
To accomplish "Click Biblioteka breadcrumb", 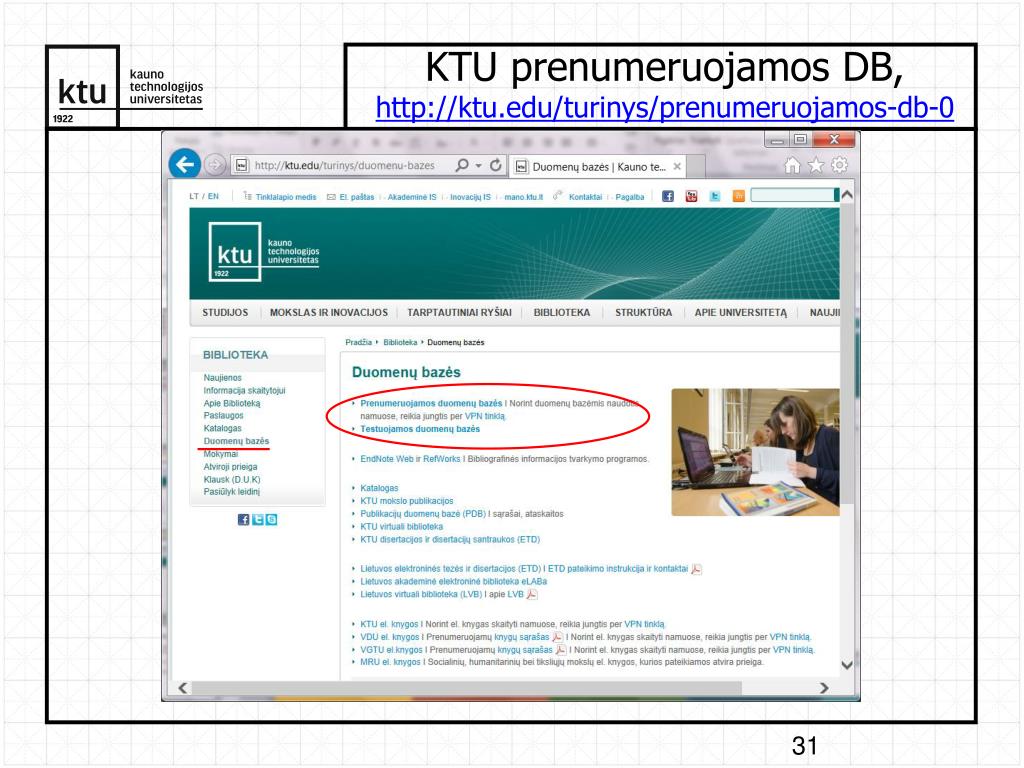I will 400,342.
